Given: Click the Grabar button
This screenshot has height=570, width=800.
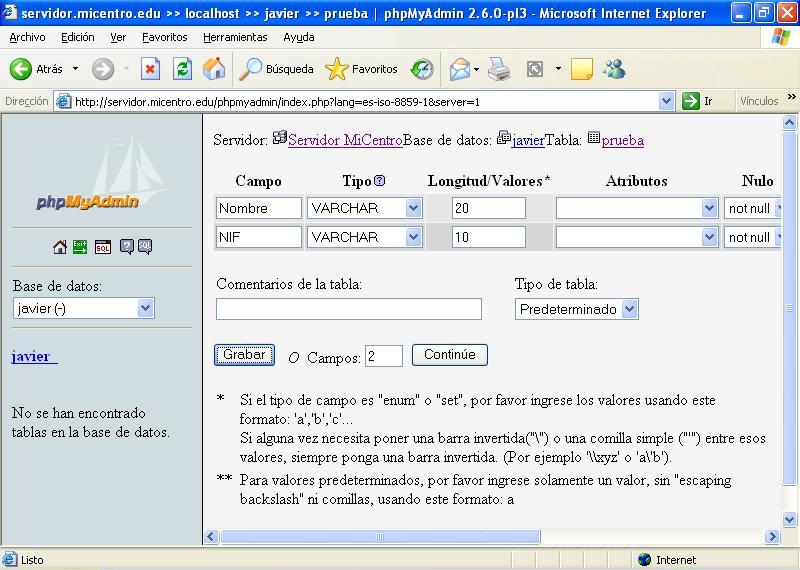Looking at the screenshot, I should (244, 355).
